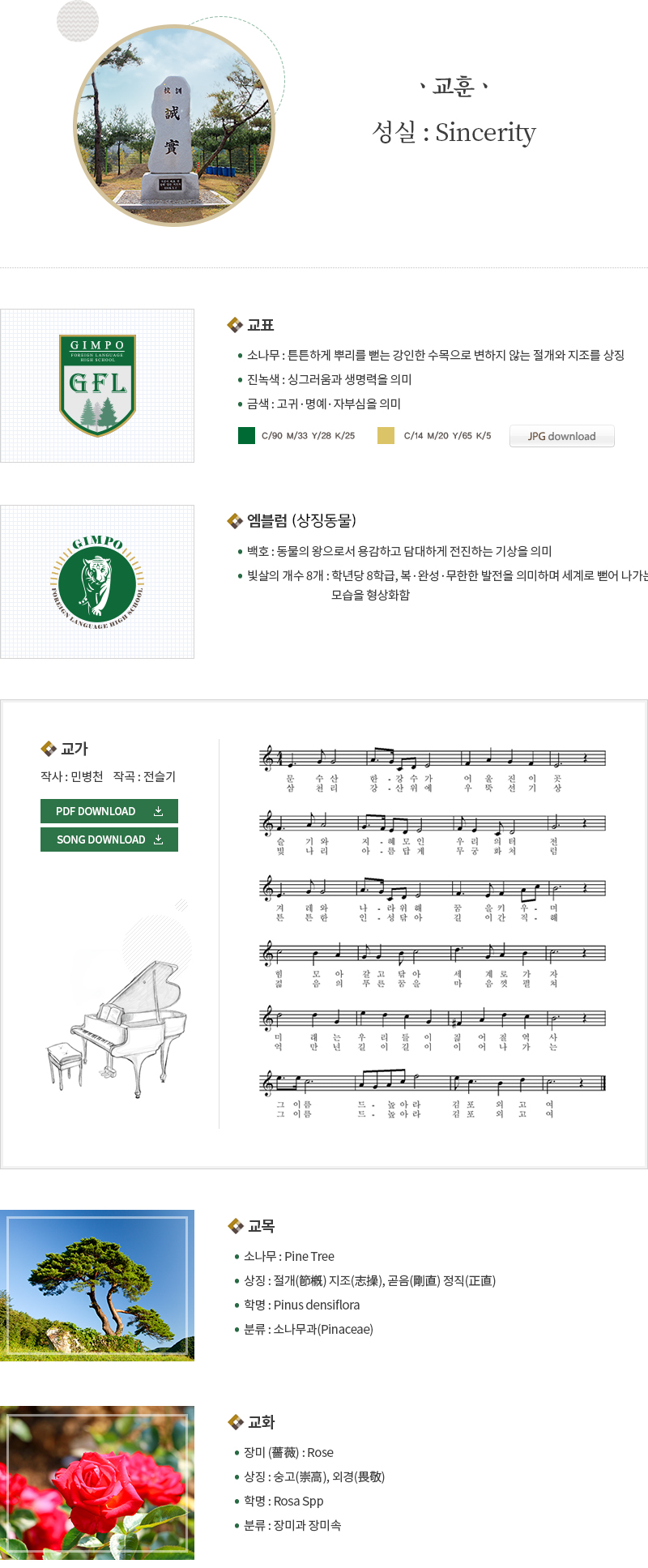Select the gold color swatch
This screenshot has height=1568, width=648.
click(386, 436)
